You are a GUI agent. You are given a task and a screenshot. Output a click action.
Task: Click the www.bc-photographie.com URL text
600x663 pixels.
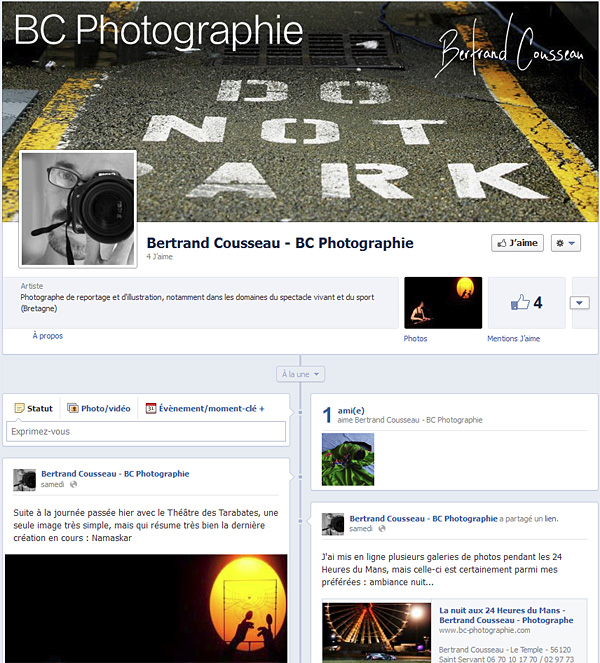pyautogui.click(x=484, y=630)
